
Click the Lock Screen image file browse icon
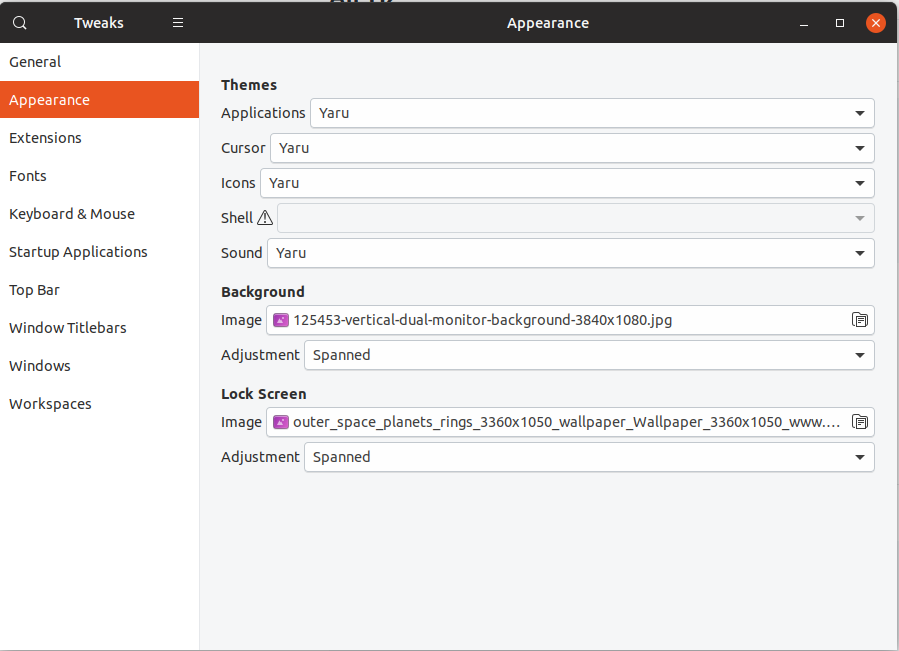click(859, 422)
